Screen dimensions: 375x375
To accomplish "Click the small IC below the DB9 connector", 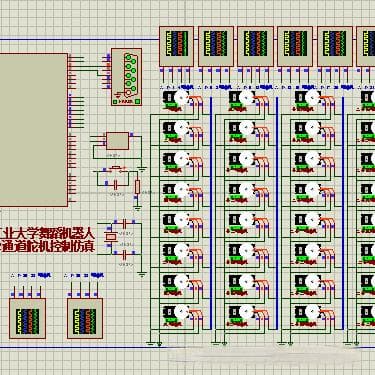I will pyautogui.click(x=117, y=141).
